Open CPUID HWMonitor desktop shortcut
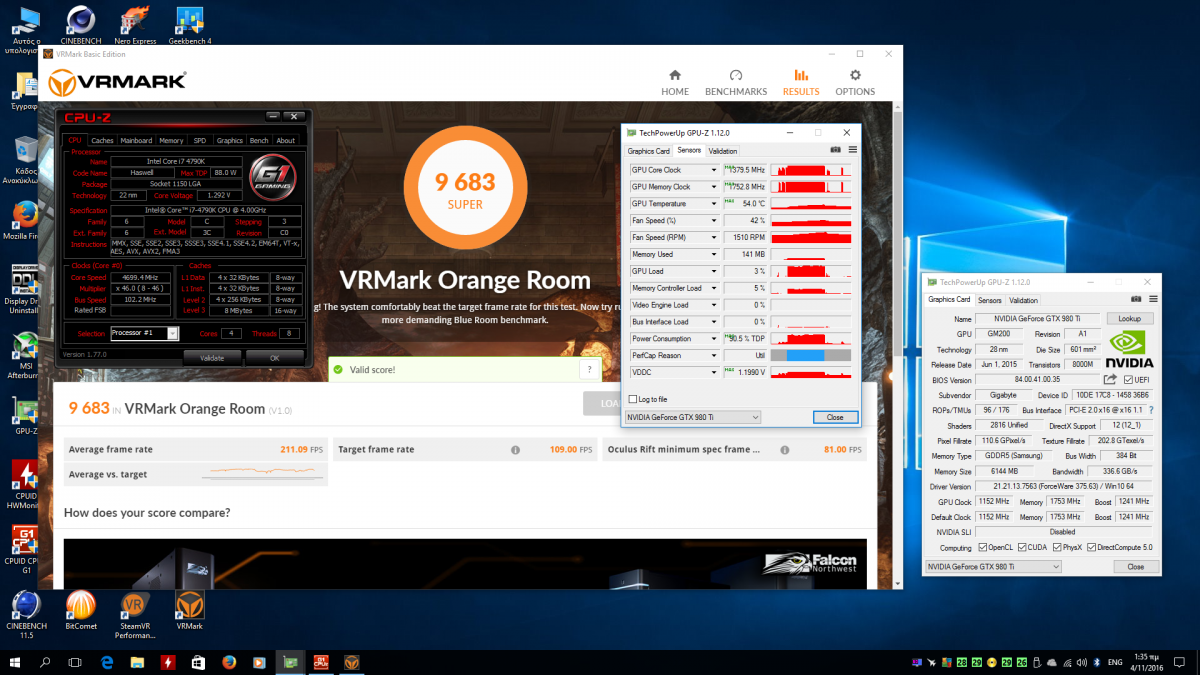 (24, 484)
